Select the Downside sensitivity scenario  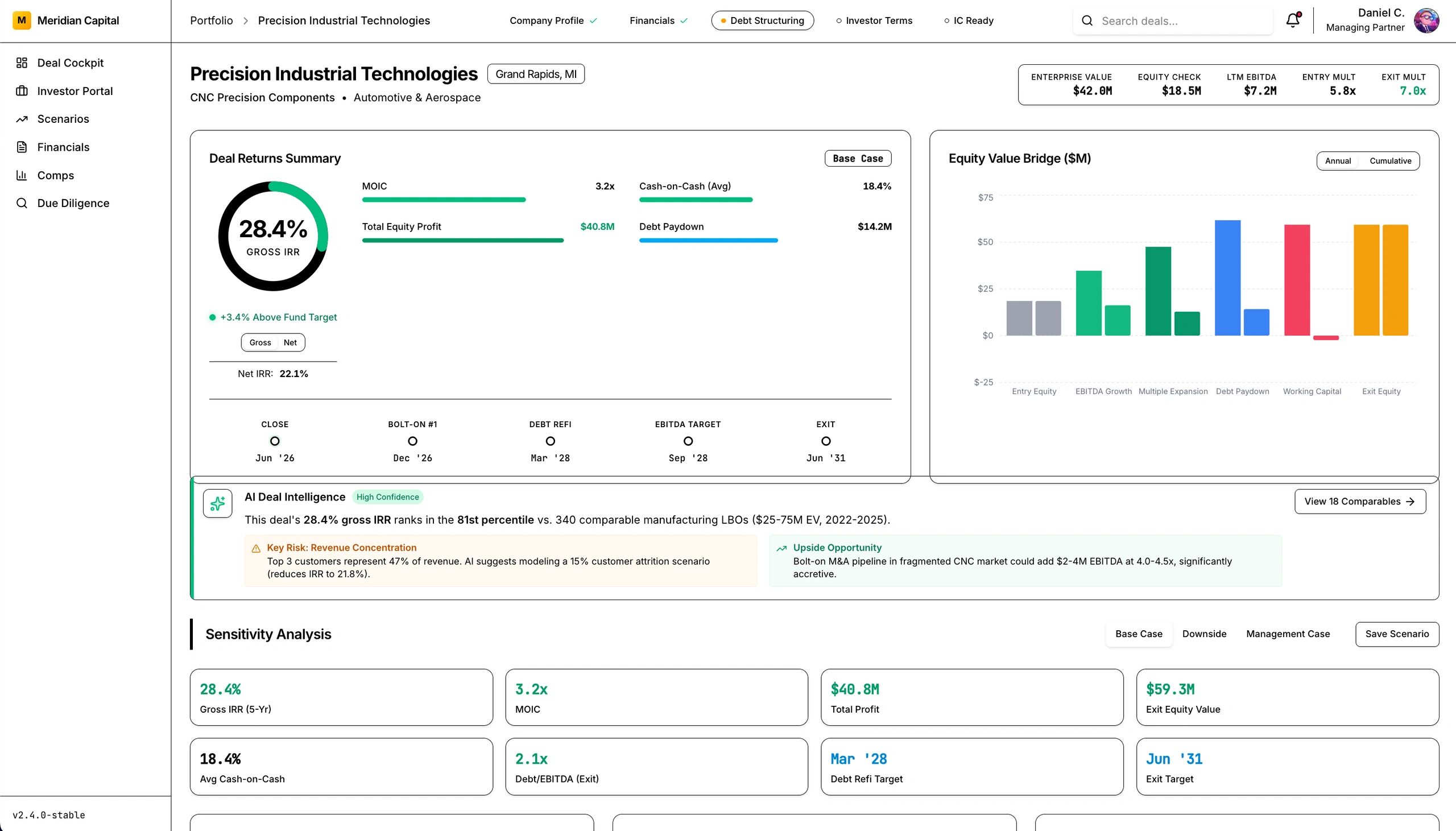tap(1204, 634)
